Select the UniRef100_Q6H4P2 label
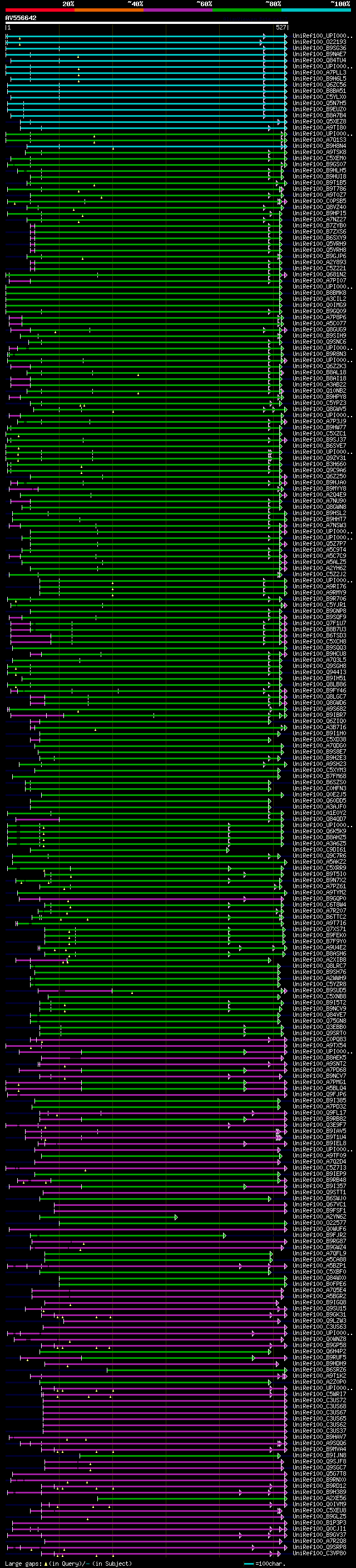356x1568 pixels. (x=319, y=1351)
